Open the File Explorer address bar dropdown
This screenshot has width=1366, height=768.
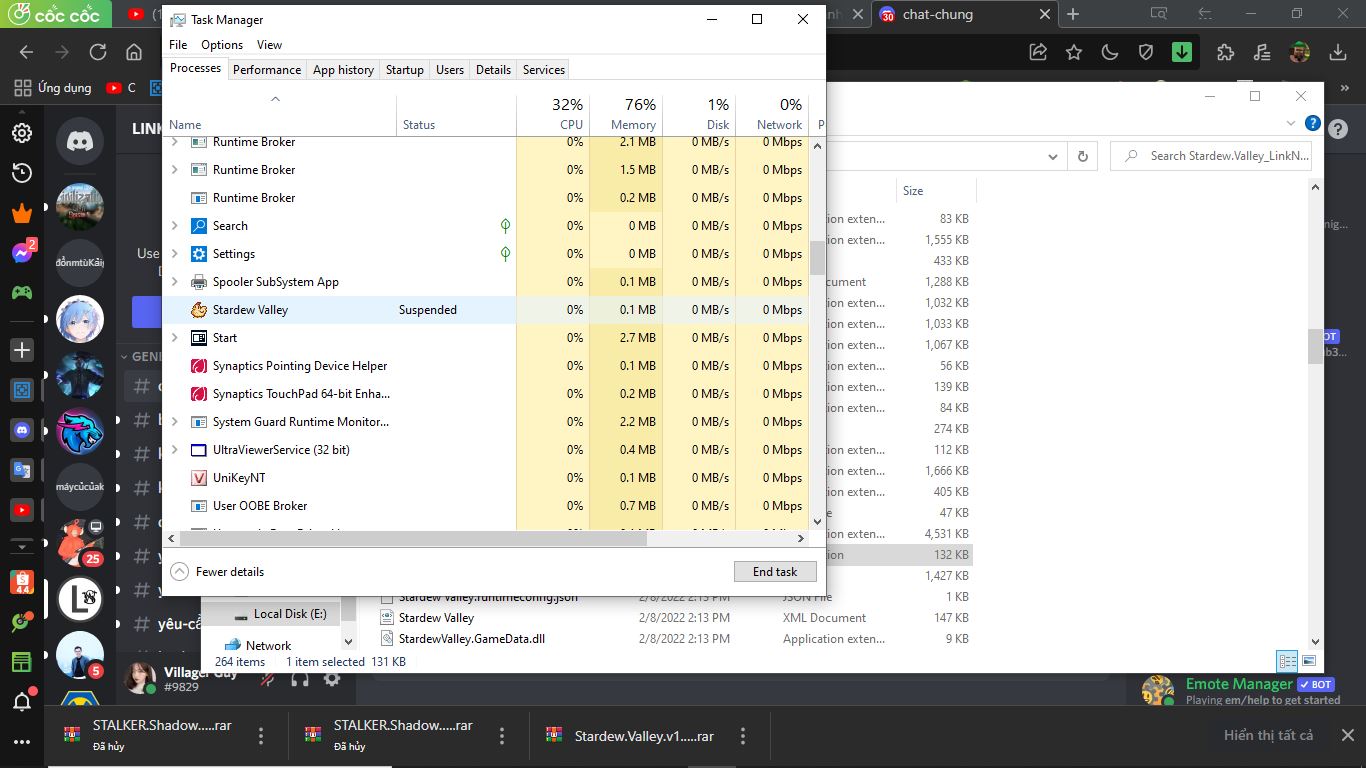(x=1053, y=156)
